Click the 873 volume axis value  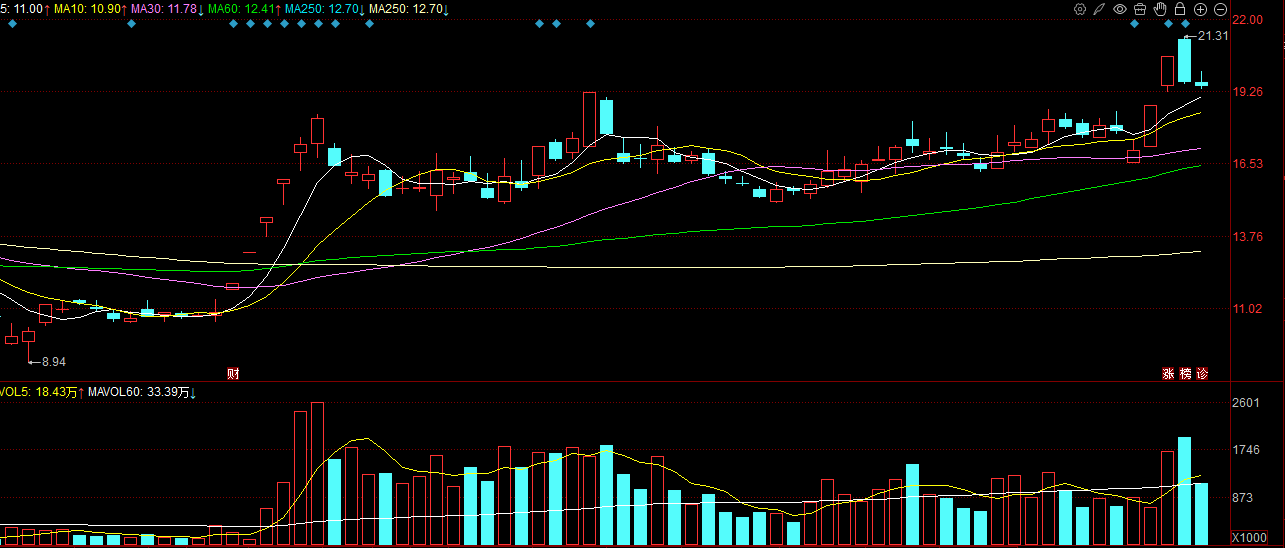point(1244,497)
